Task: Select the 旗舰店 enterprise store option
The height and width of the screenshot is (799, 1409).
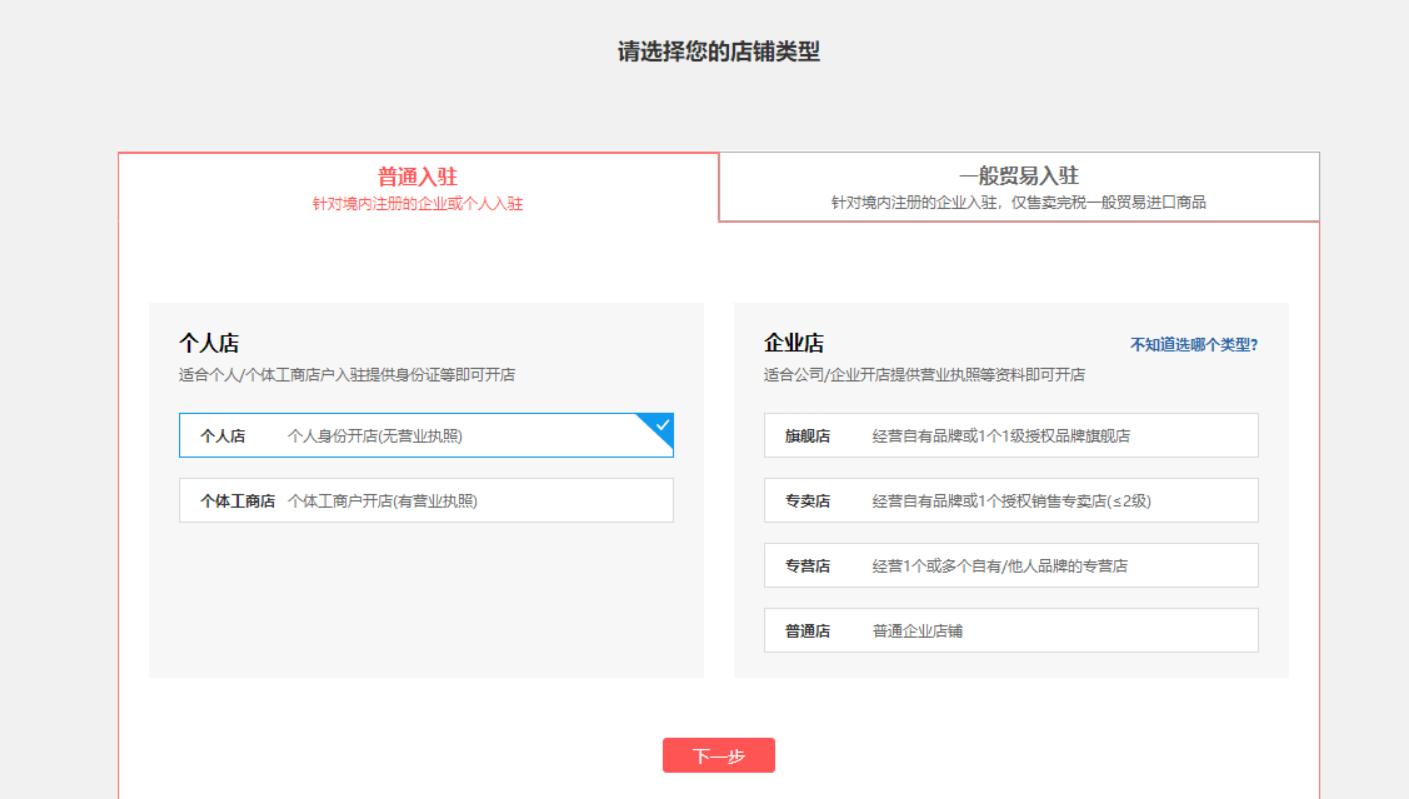Action: tap(1010, 434)
